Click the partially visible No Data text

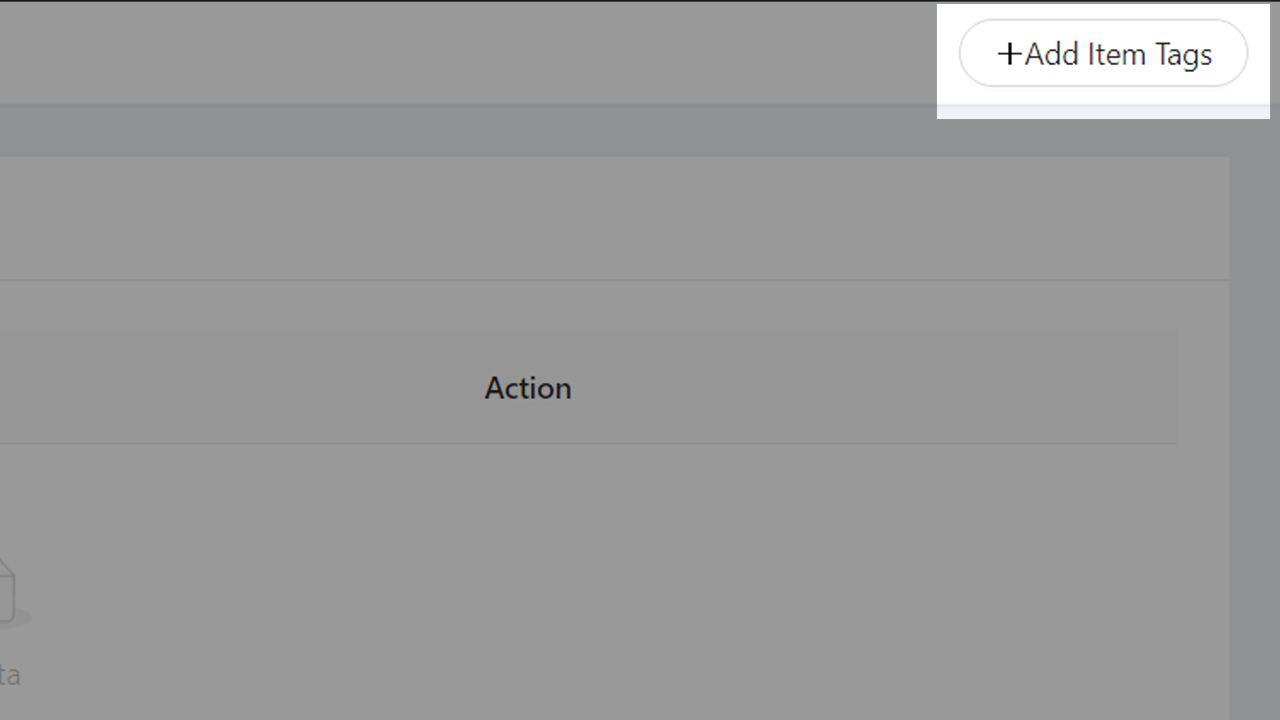click(10, 675)
